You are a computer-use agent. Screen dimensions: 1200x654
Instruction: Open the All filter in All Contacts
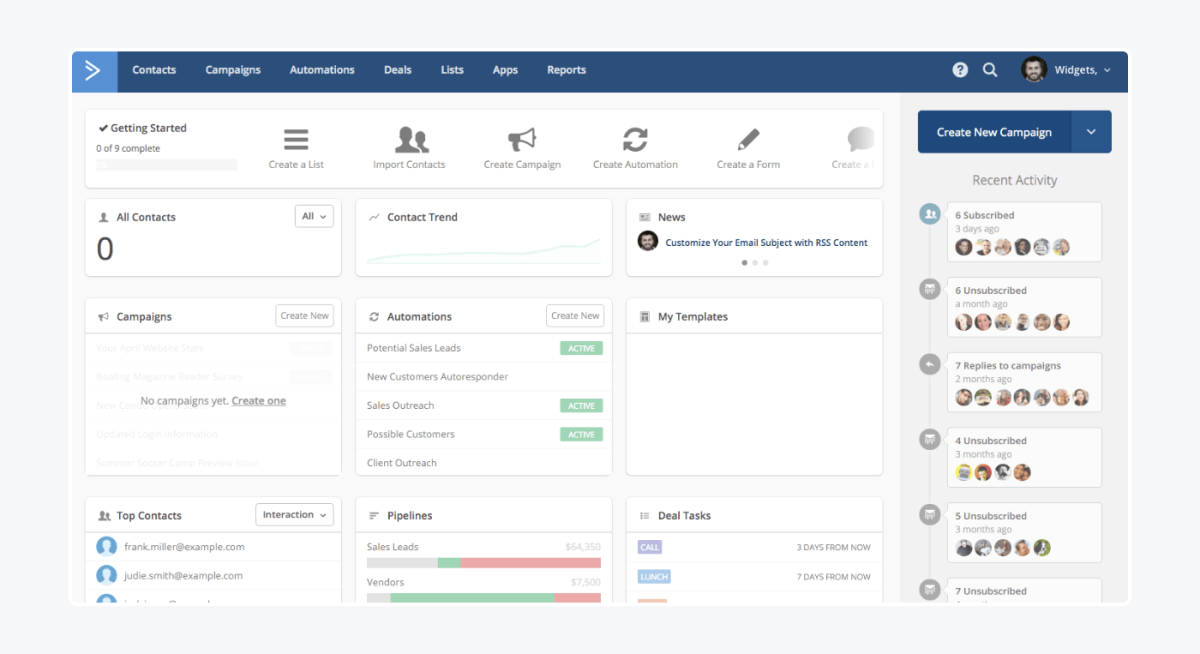(x=314, y=216)
